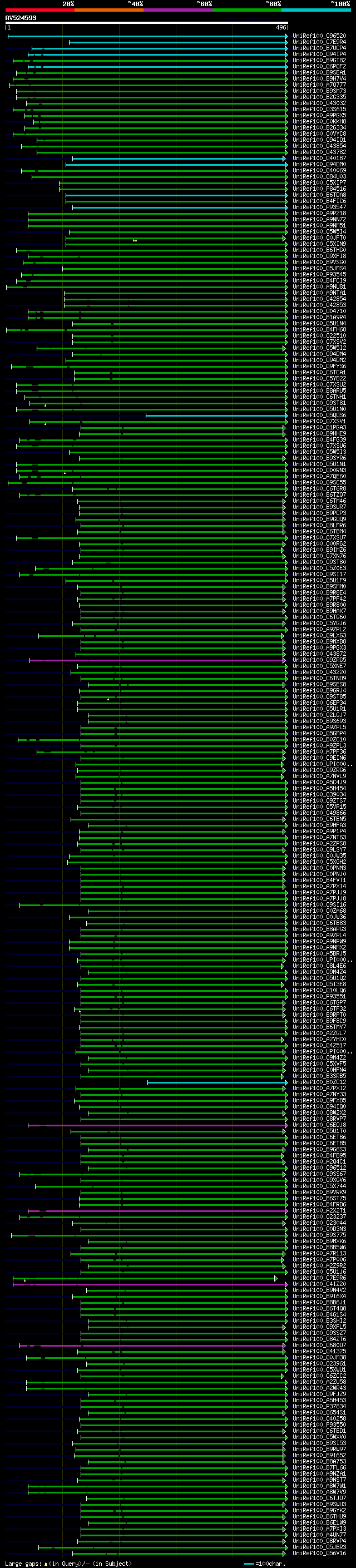Open entry UniRef100_Q9ZRG6
356x1568 pixels.
(x=319, y=770)
